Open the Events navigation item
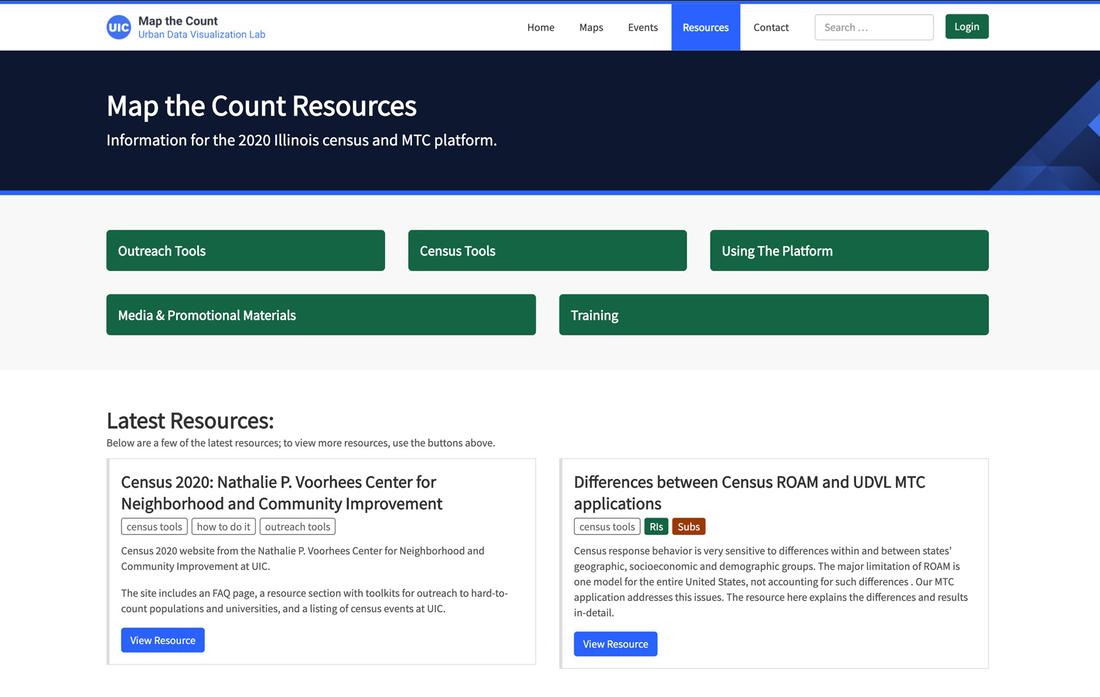 pos(643,26)
